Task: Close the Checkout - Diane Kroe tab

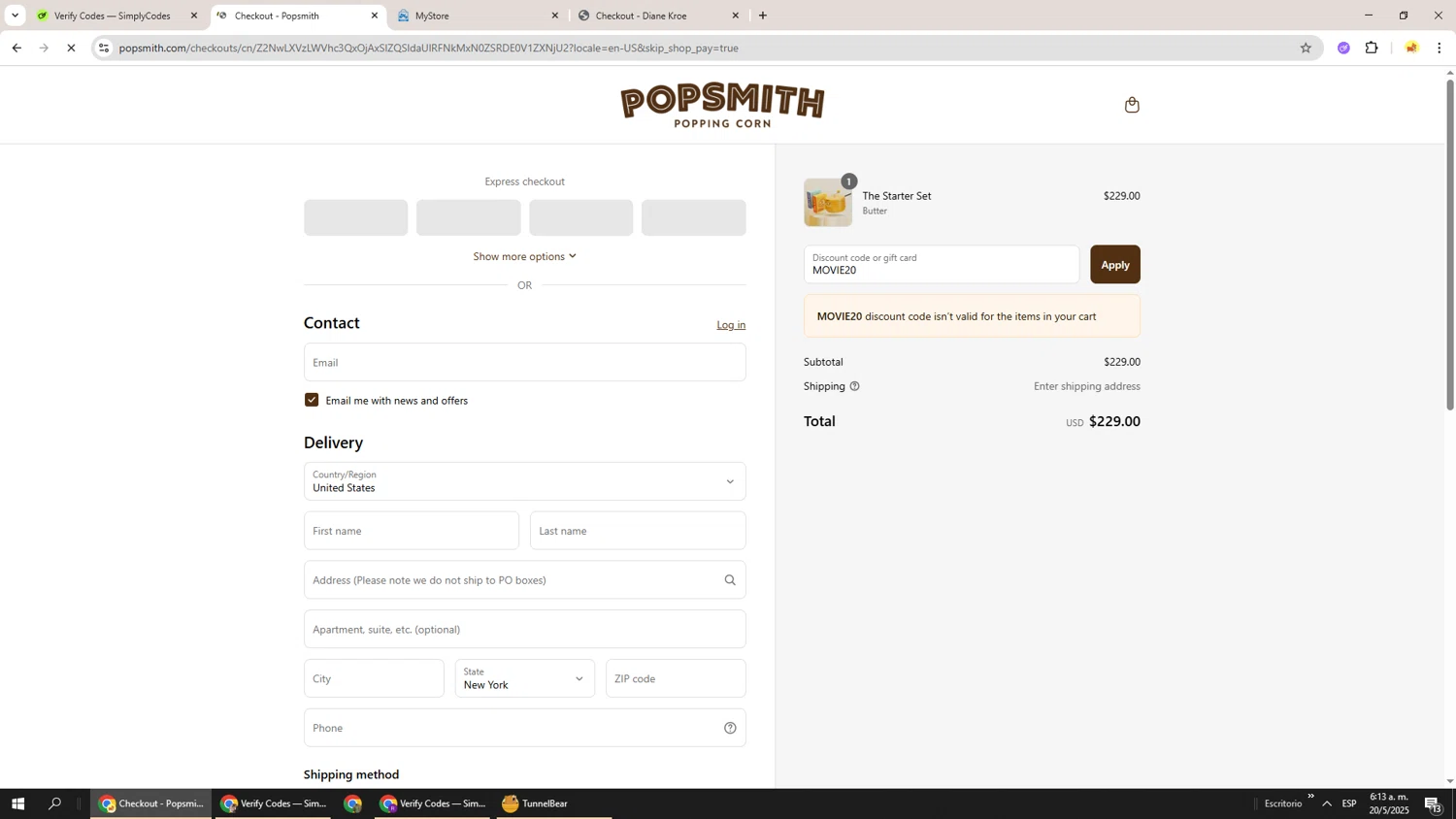Action: pyautogui.click(x=736, y=16)
